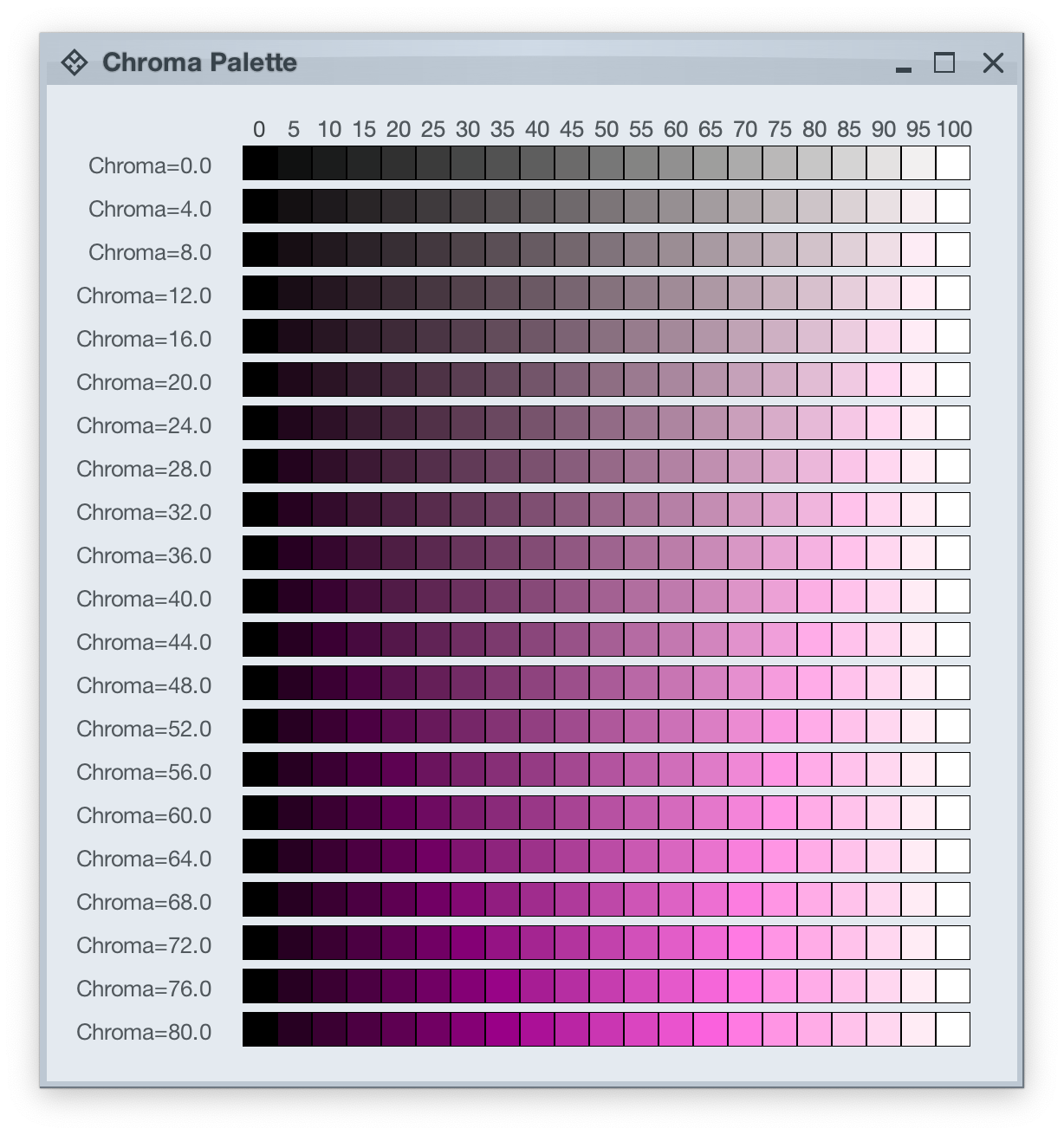Click the Chroma=76.0 swatch at lightness 65
Screen dimensions: 1064x1135
click(710, 986)
